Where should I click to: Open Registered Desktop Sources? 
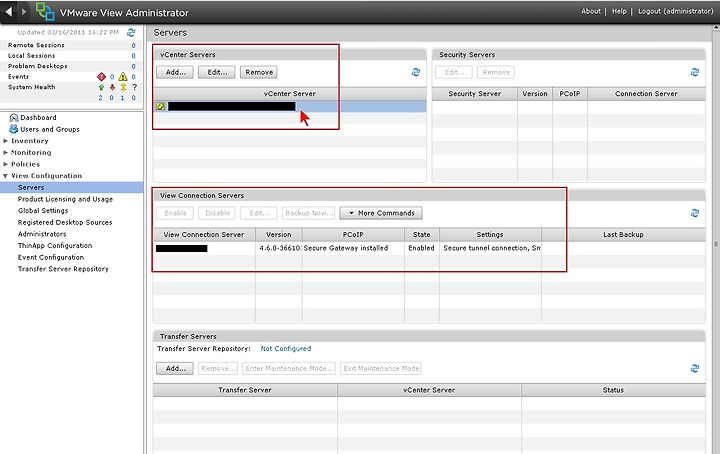pyautogui.click(x=65, y=222)
